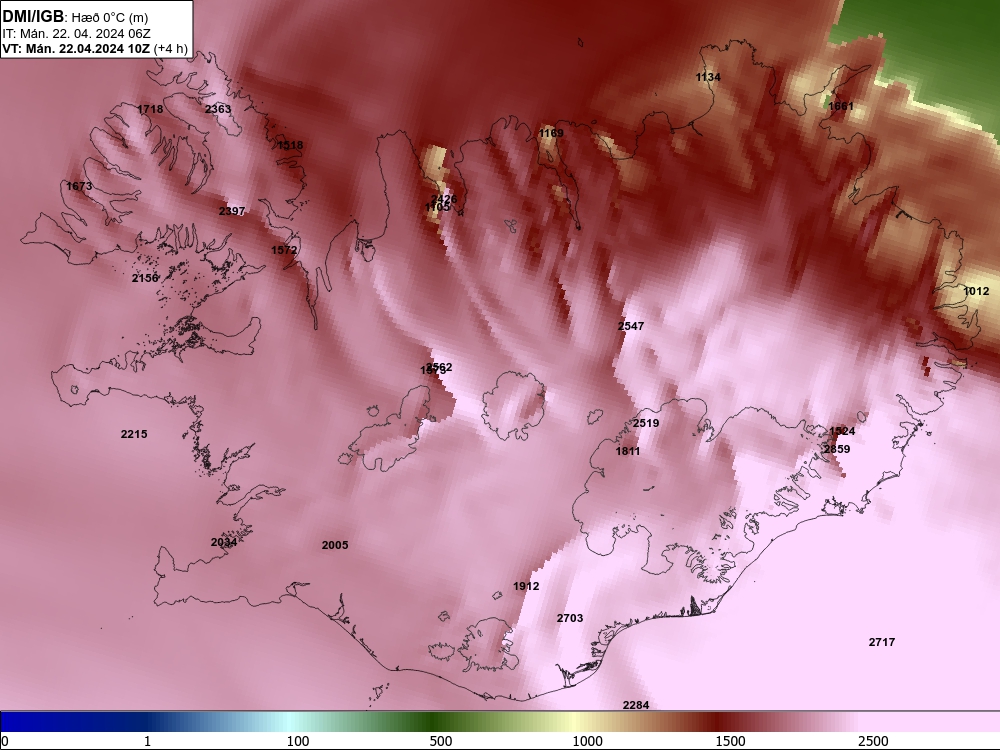The height and width of the screenshot is (750, 1000).
Task: Click the 2284 label near bottom edge
Action: tap(636, 705)
